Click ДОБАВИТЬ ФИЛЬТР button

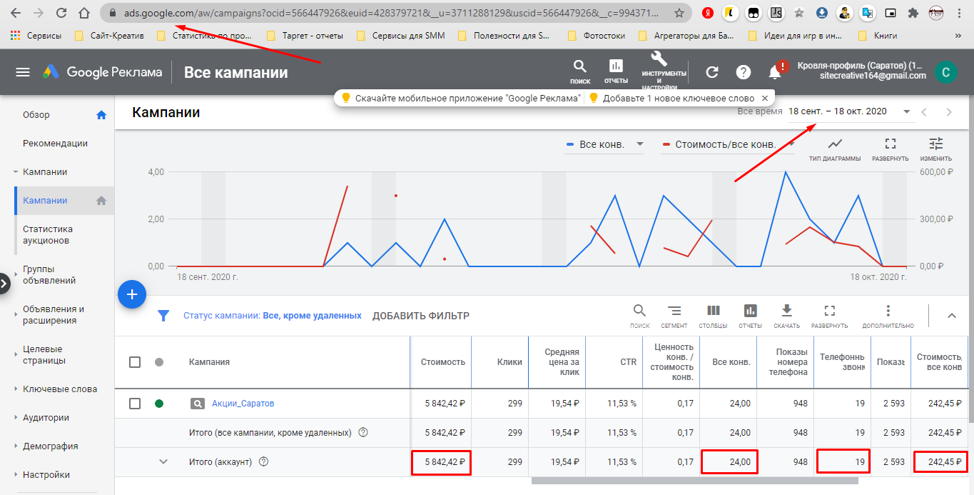coord(421,316)
